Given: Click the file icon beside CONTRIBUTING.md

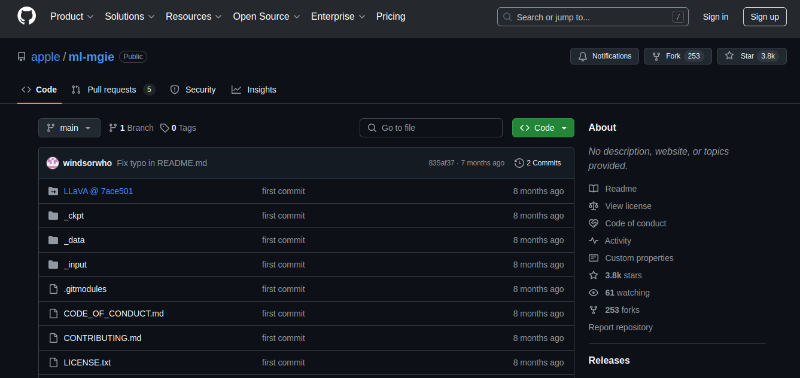Looking at the screenshot, I should tap(53, 338).
